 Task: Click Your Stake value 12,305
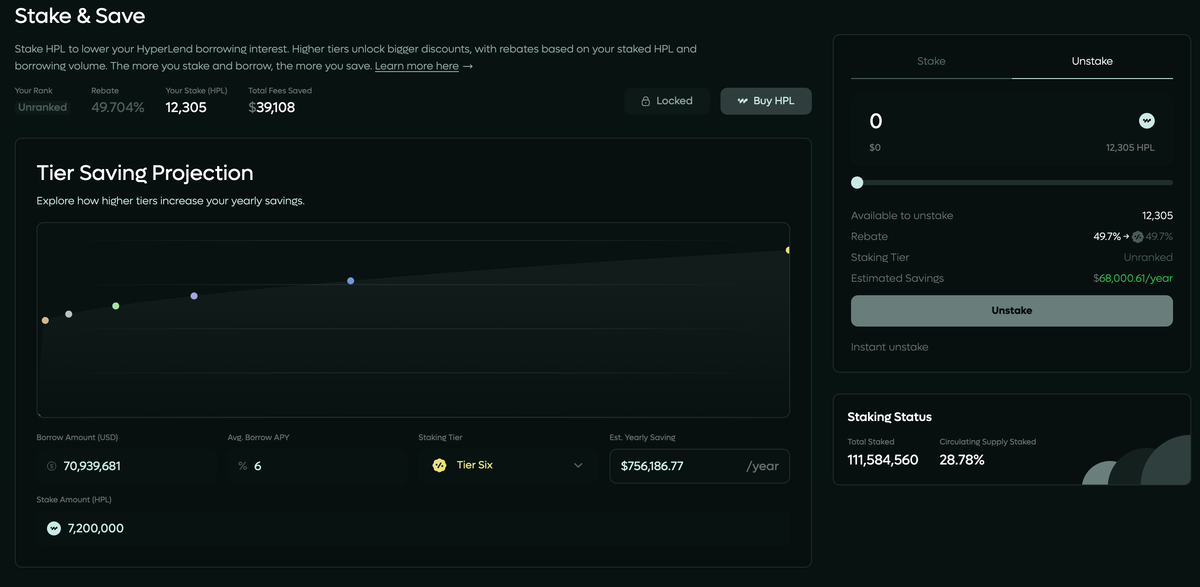click(186, 107)
